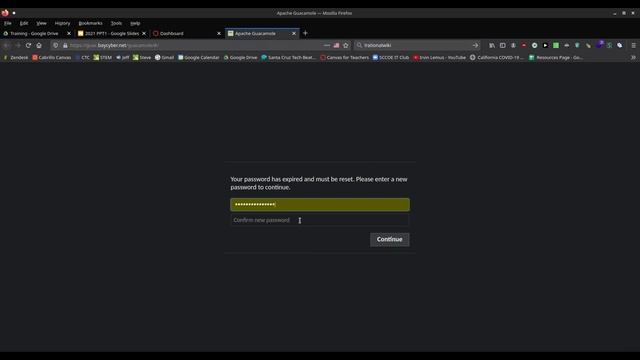
Task: Open the Steve bookmark
Action: 142,58
